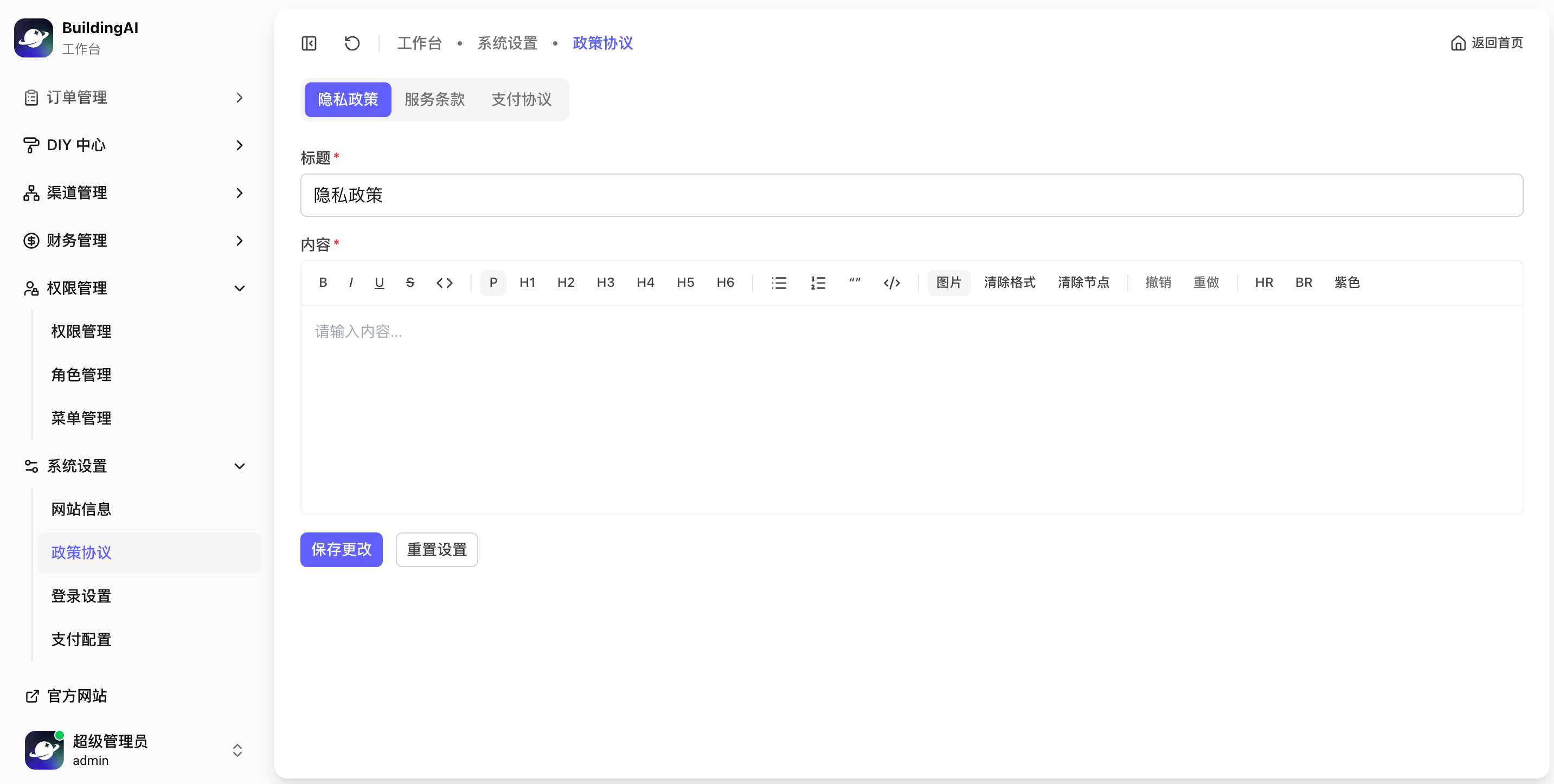Click the 保存更改 button
Image resolution: width=1554 pixels, height=784 pixels.
click(342, 549)
